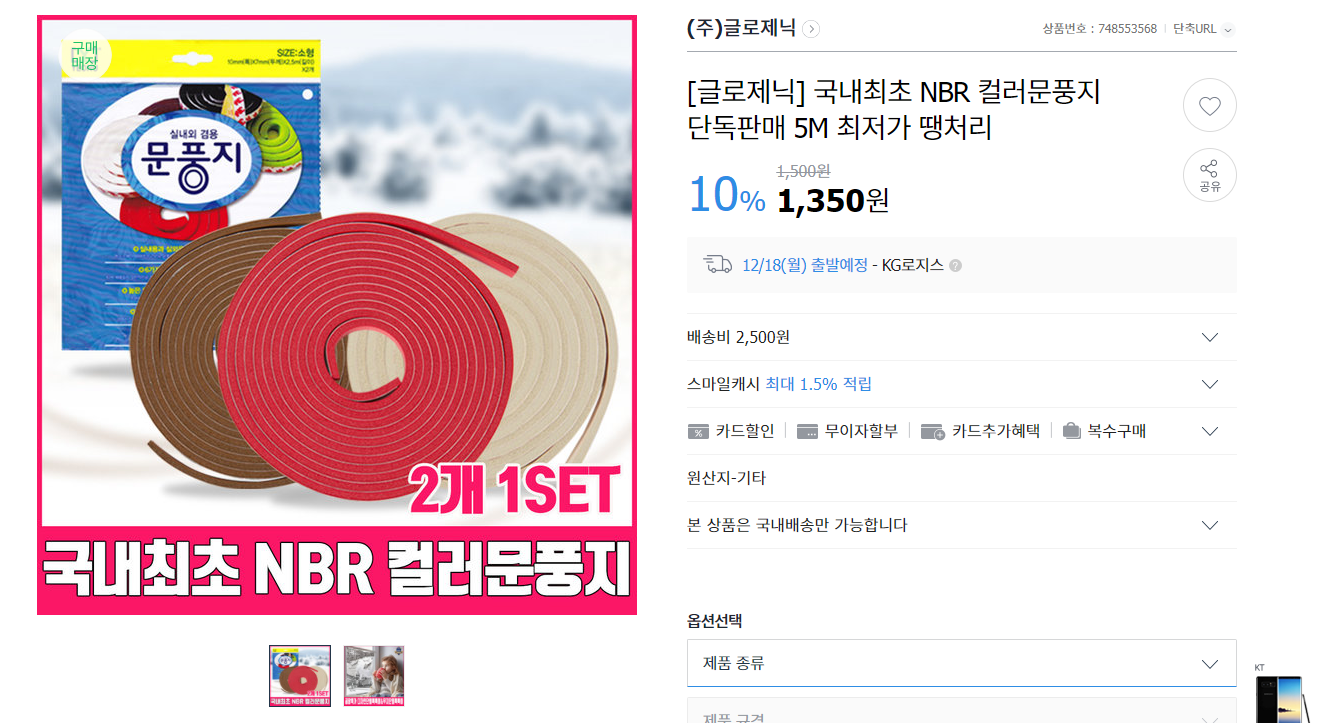Expand the card benefits row chevron
Image resolution: width=1321 pixels, height=723 pixels.
[x=1209, y=431]
